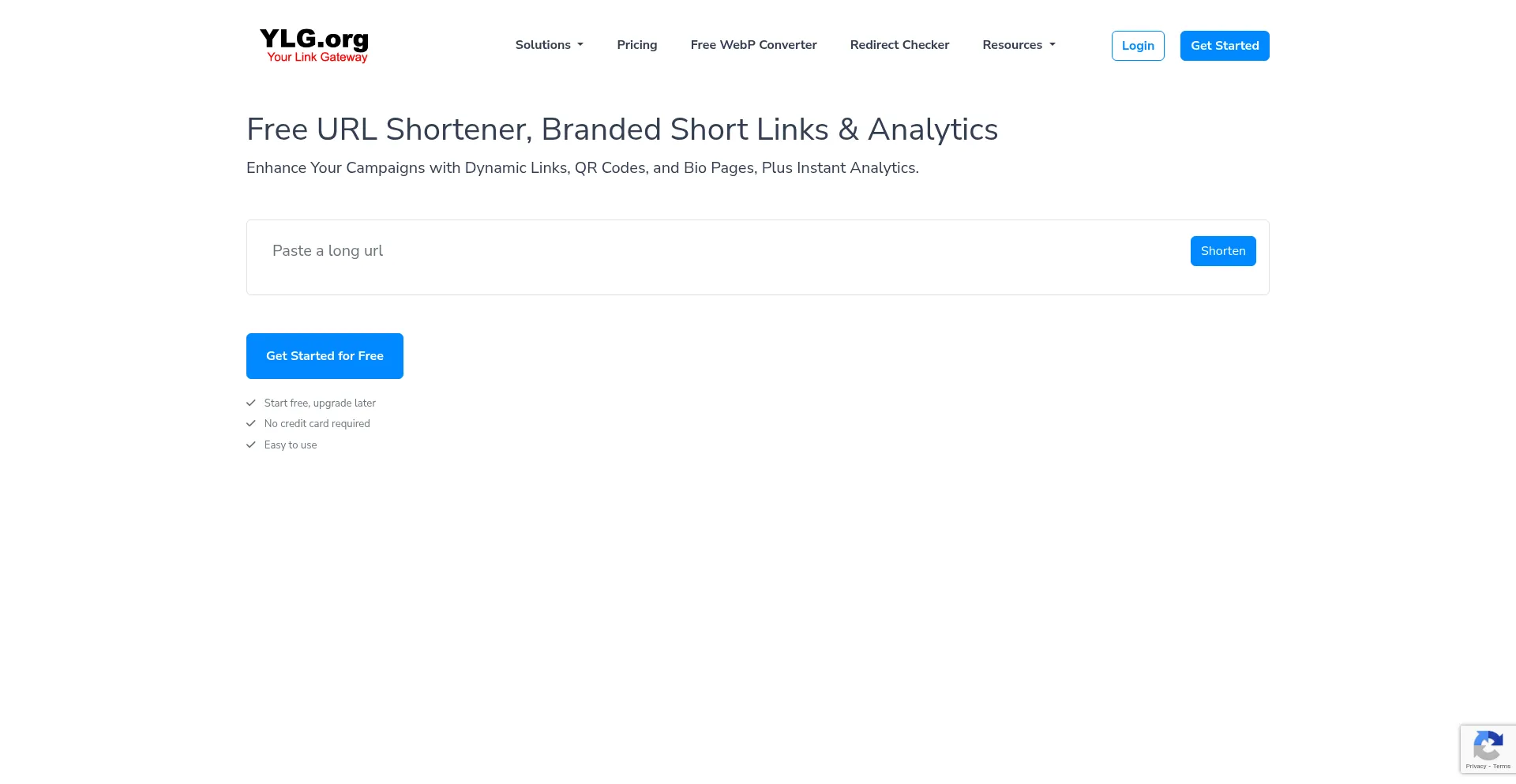Click the No credit card required text

[x=317, y=424]
